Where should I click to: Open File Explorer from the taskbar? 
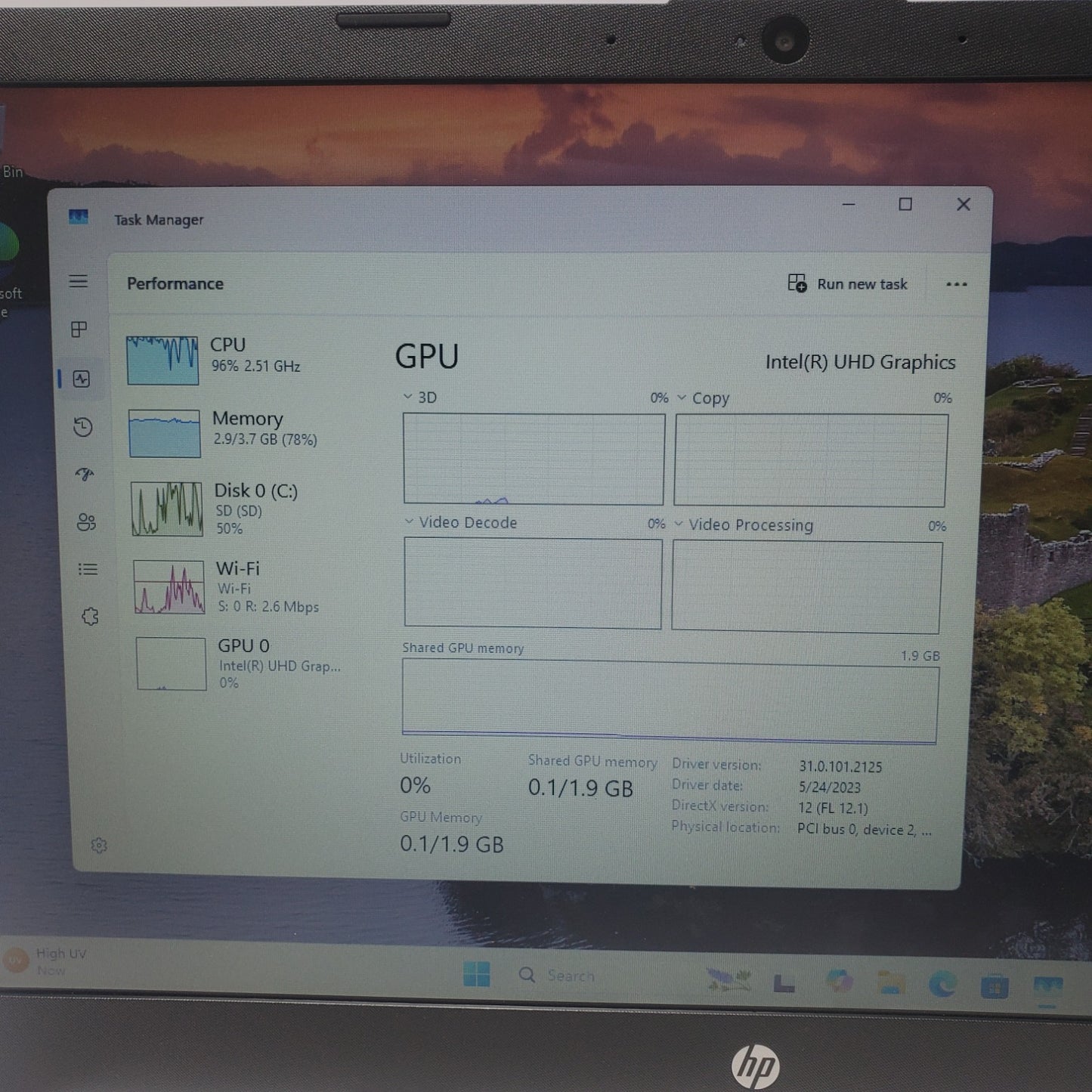(x=891, y=982)
